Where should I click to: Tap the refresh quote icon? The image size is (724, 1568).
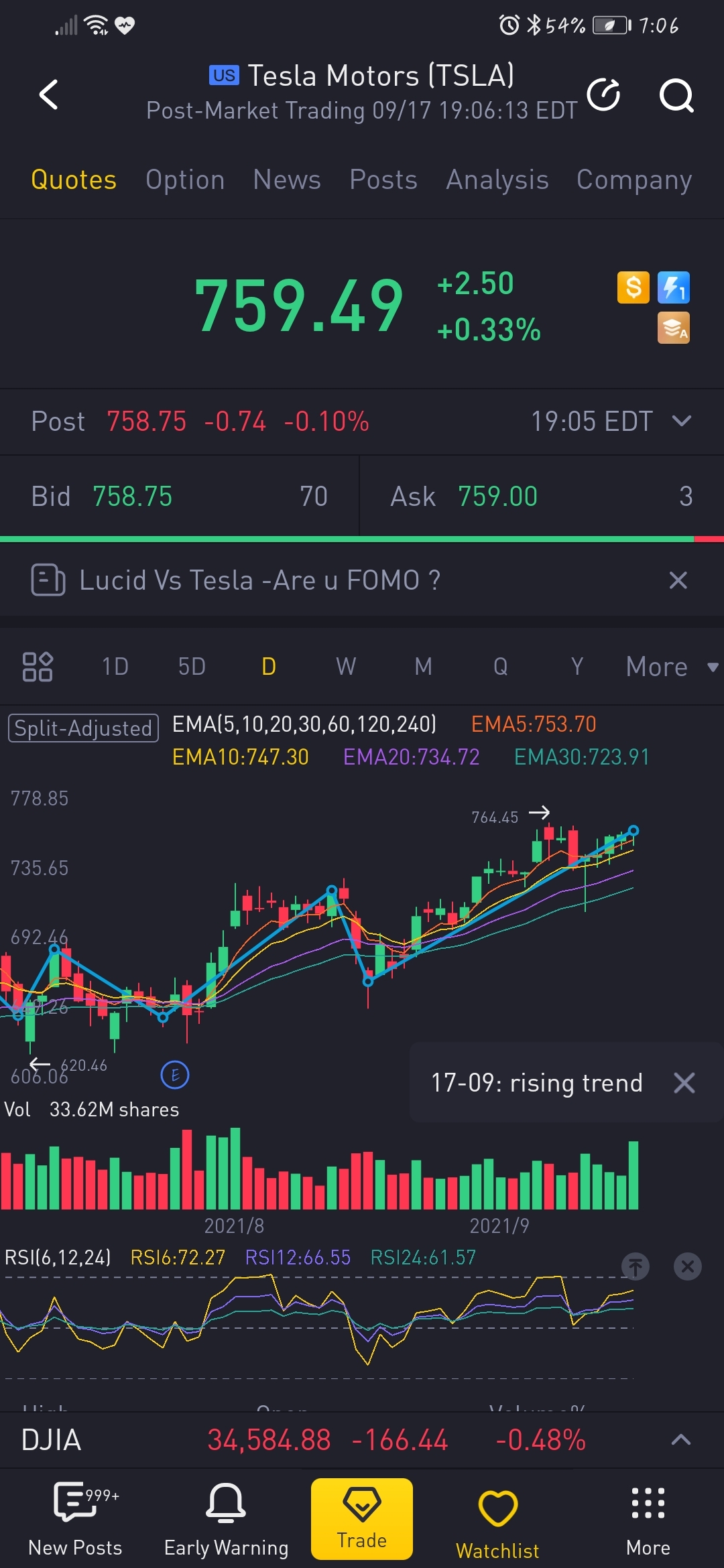click(x=603, y=94)
